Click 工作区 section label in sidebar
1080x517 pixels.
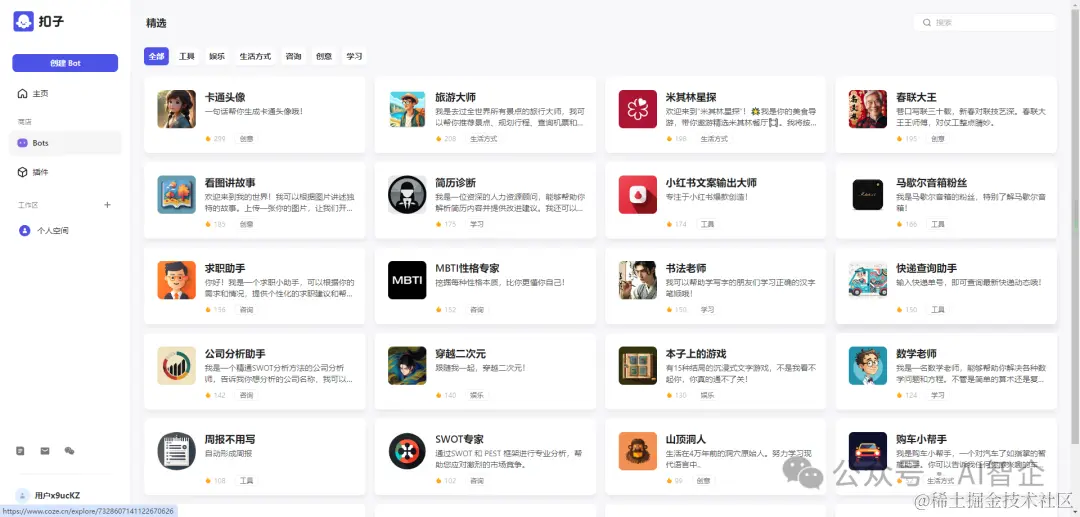28,205
